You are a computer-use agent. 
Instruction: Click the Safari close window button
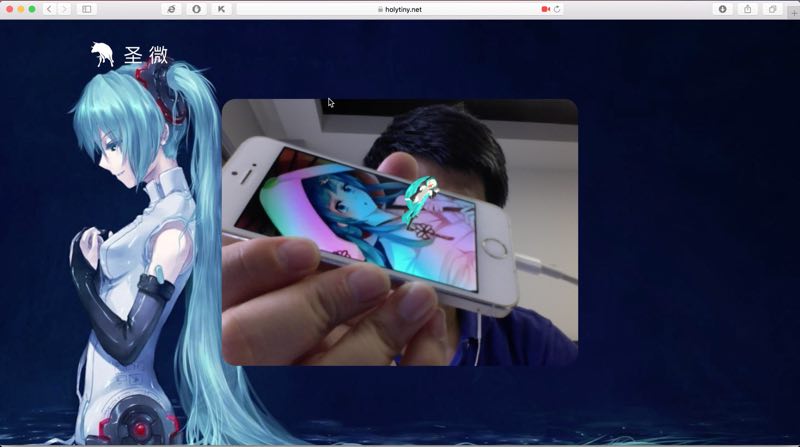tap(9, 9)
